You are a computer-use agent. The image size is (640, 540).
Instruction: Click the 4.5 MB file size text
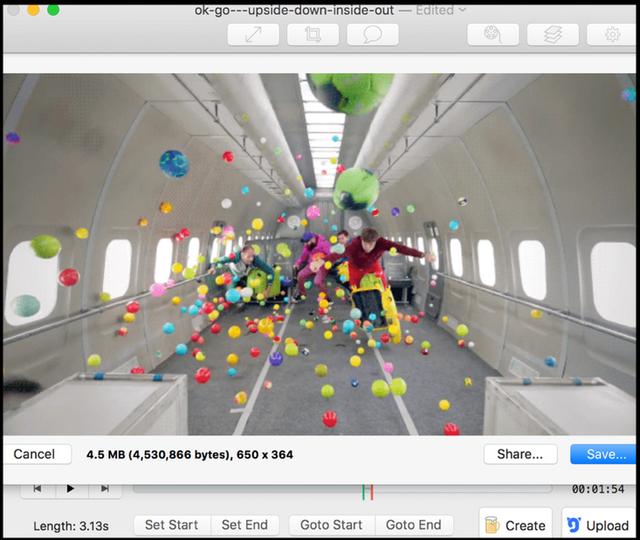(189, 455)
